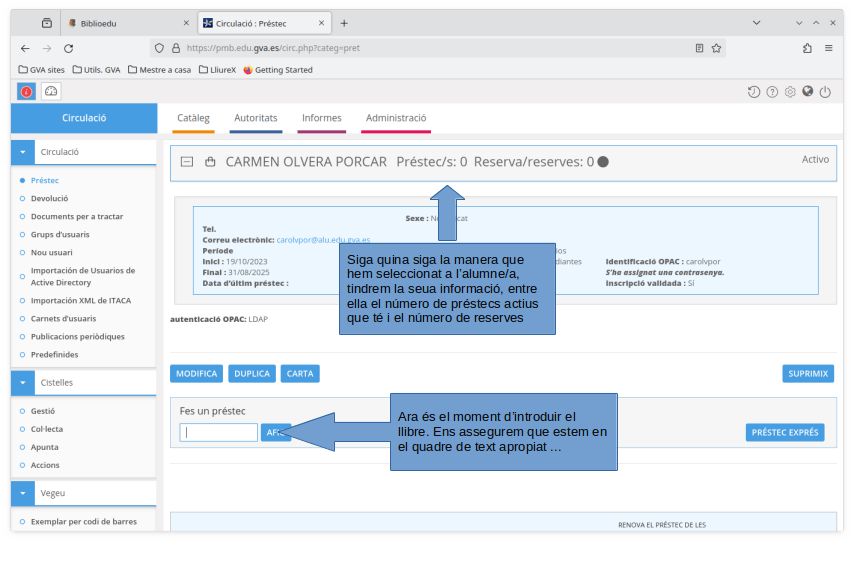Viewport: 854px width, 586px height.
Task: Select Préstec in the sidebar
Action: point(45,180)
